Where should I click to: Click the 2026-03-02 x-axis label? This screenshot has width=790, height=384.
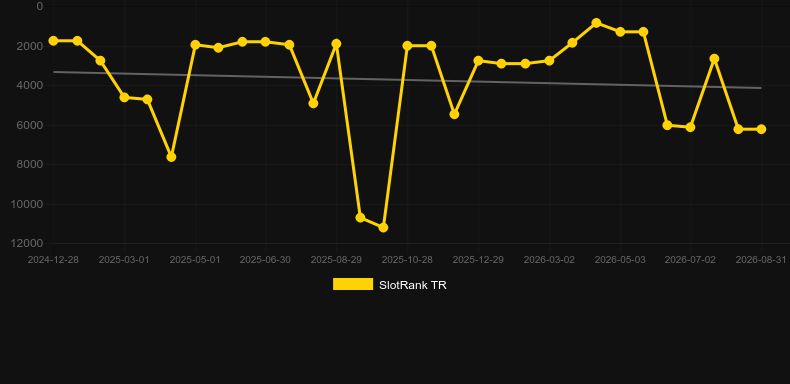coord(549,260)
